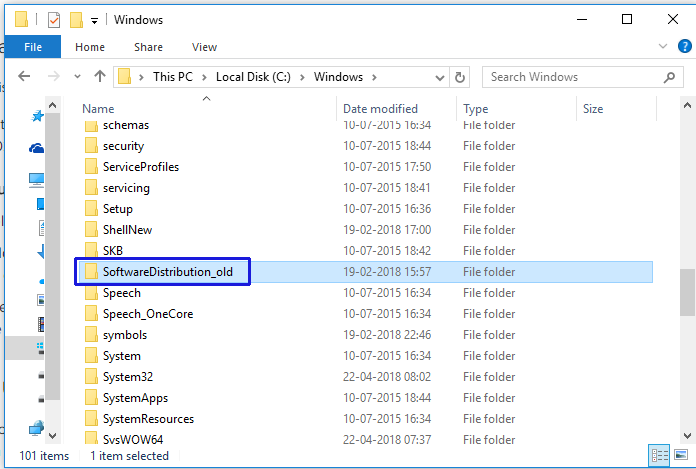The width and height of the screenshot is (696, 469).
Task: Click the Properties icon in quick access toolbar
Action: (54, 20)
